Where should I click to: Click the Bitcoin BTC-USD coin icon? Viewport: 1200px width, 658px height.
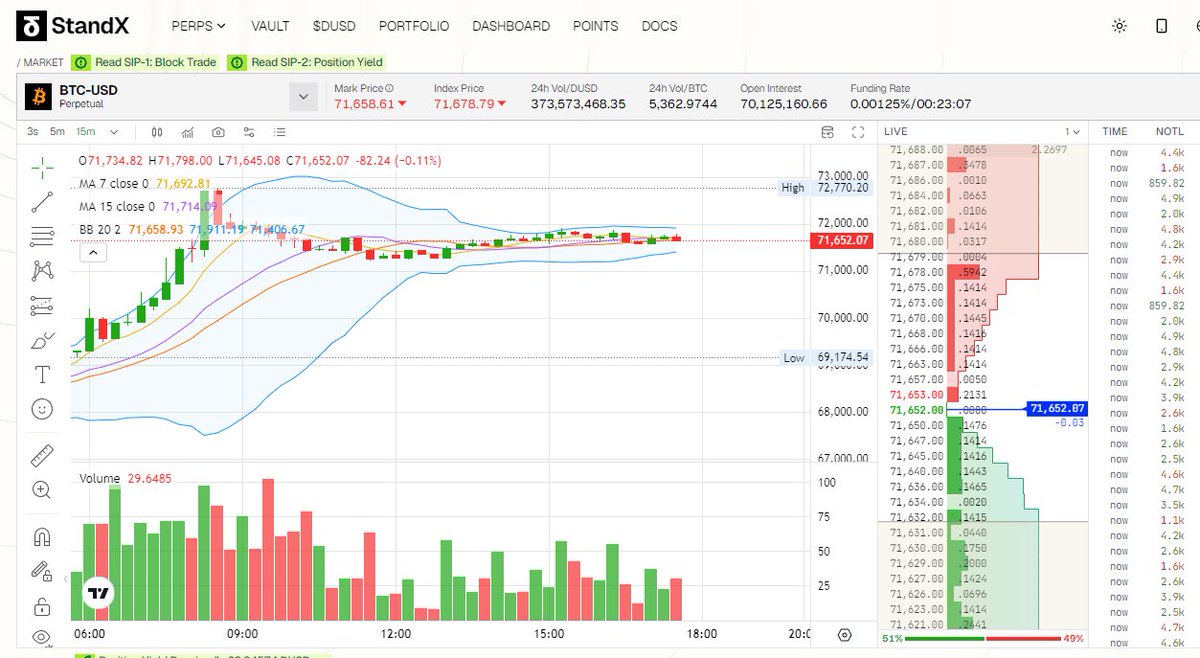tap(39, 96)
